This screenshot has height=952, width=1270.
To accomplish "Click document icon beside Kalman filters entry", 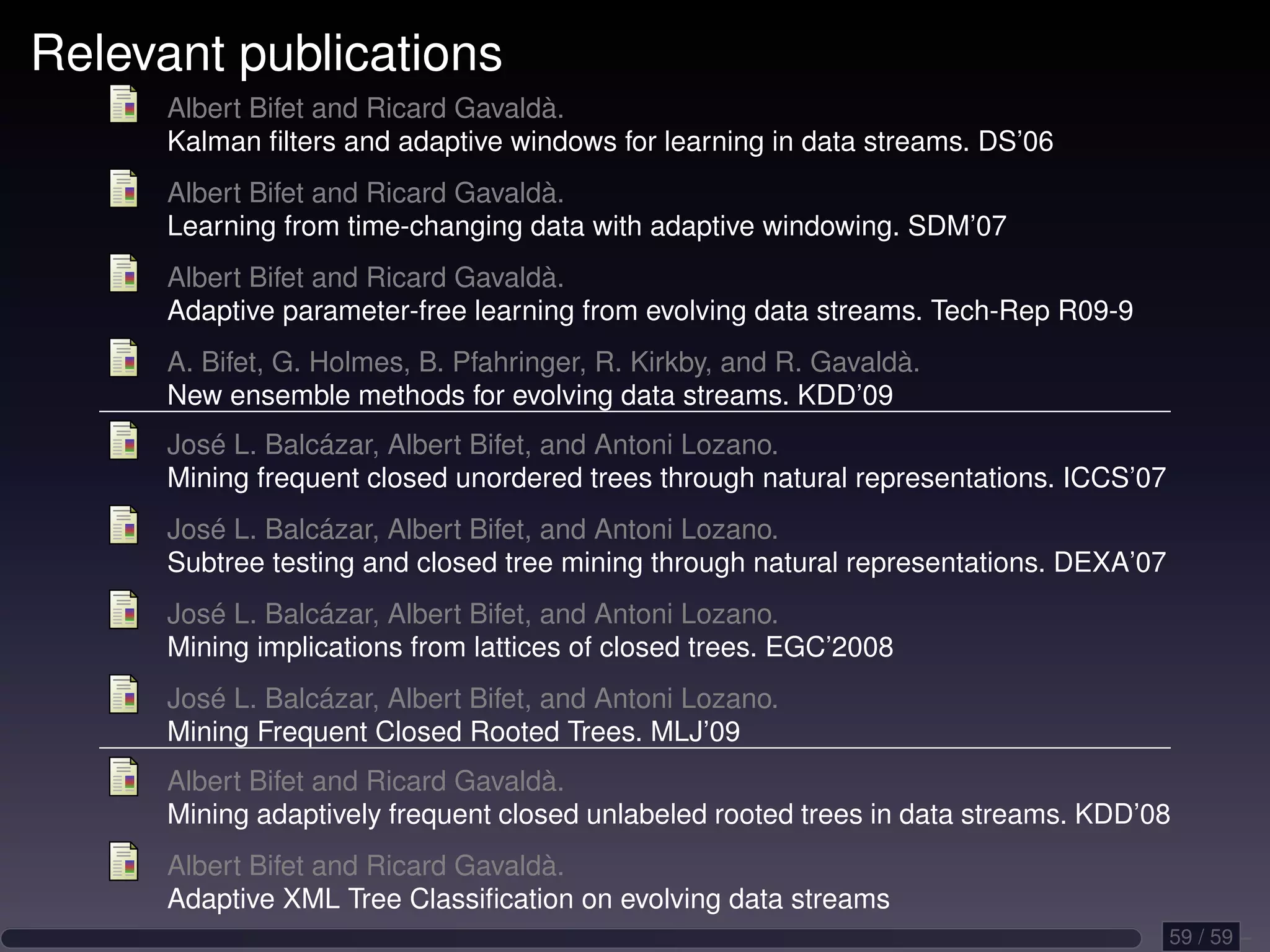I will tap(123, 104).
